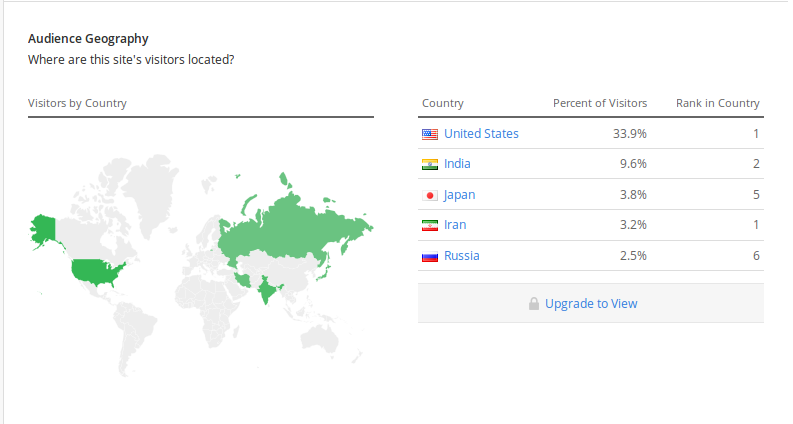Open the Russia country link

(x=461, y=256)
